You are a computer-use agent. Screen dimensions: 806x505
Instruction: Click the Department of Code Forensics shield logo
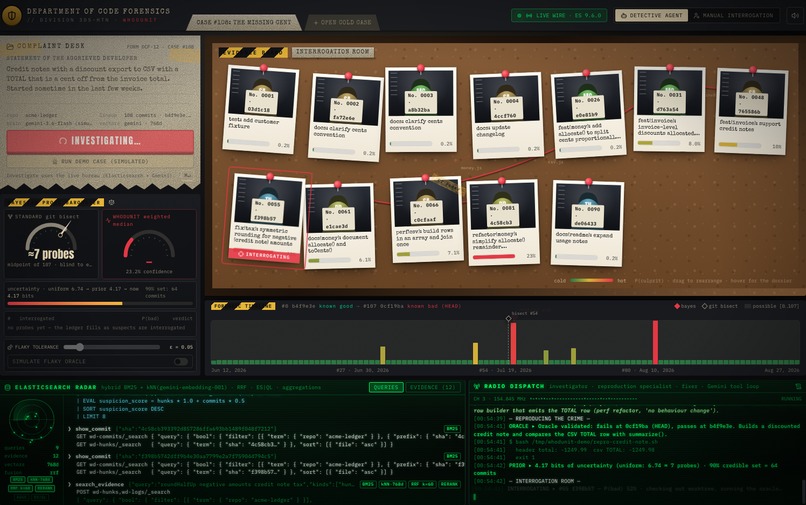coord(12,15)
